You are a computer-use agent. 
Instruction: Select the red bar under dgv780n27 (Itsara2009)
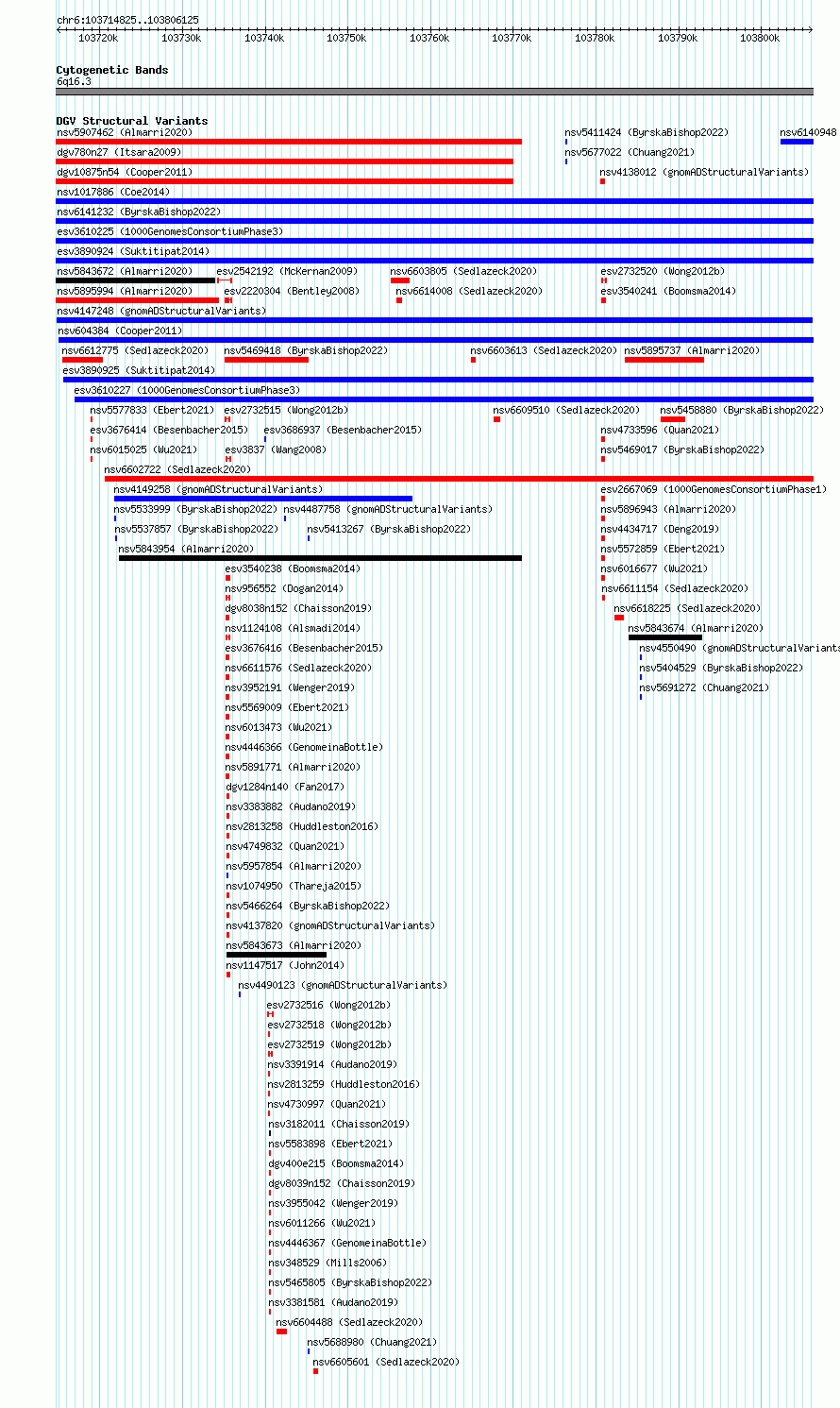click(x=285, y=161)
